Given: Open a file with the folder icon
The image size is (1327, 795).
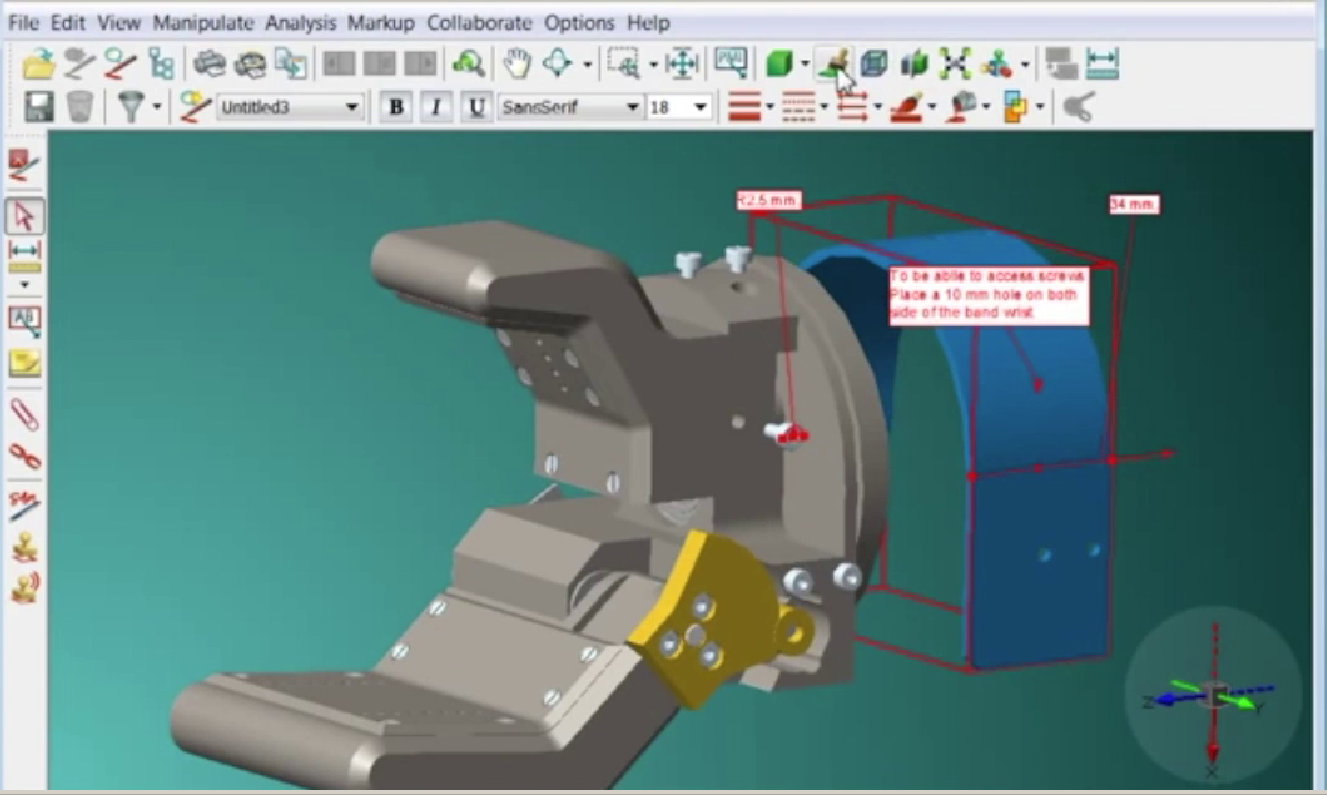Looking at the screenshot, I should pyautogui.click(x=39, y=65).
